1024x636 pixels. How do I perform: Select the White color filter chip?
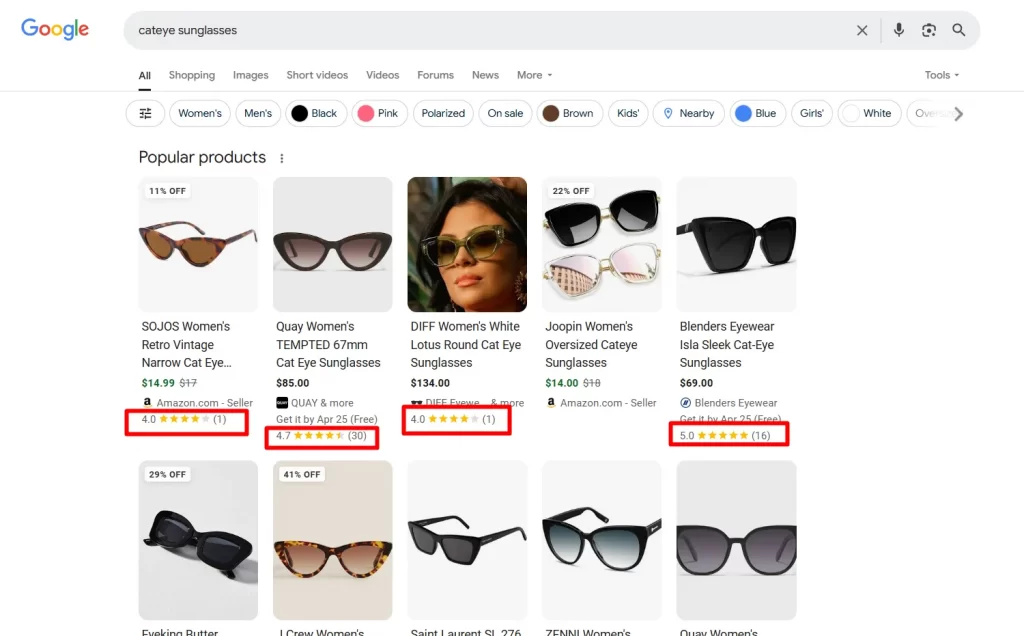(x=869, y=114)
